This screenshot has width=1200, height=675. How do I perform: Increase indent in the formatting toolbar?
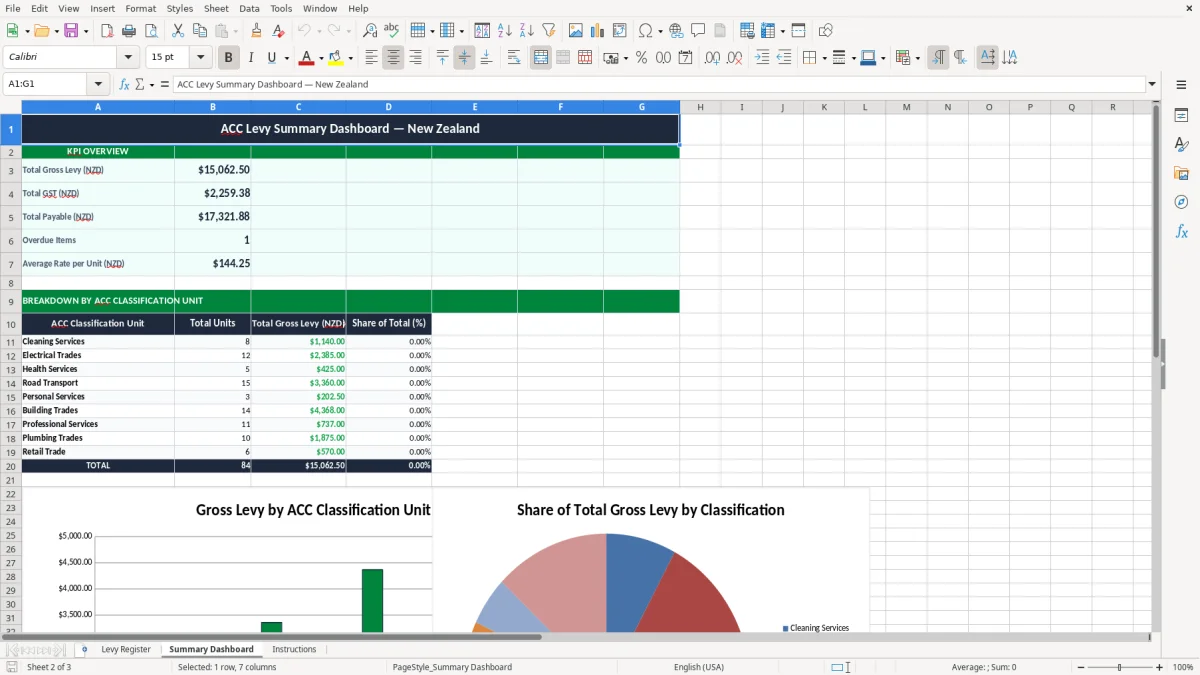tap(762, 58)
